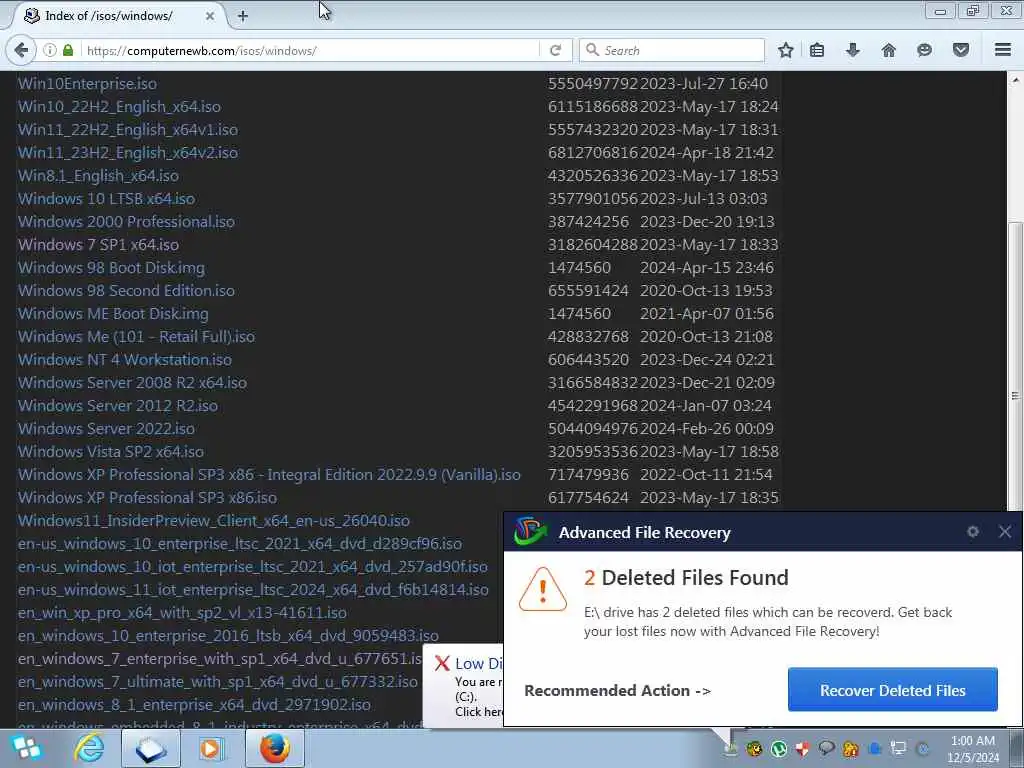Open Windows XP Professional SP3 x86.iso
The width and height of the screenshot is (1024, 768).
148,498
